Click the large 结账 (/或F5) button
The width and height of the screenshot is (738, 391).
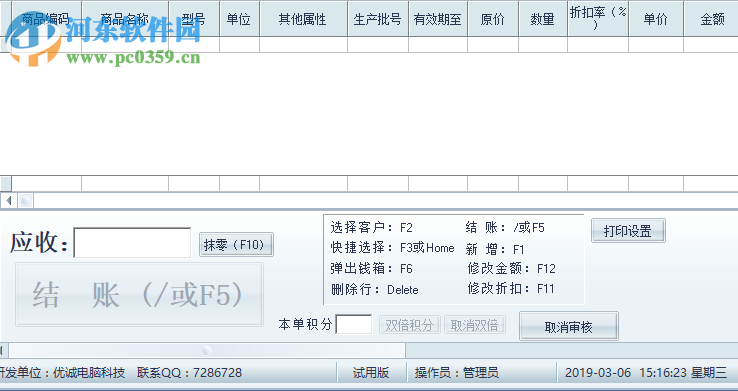(139, 295)
